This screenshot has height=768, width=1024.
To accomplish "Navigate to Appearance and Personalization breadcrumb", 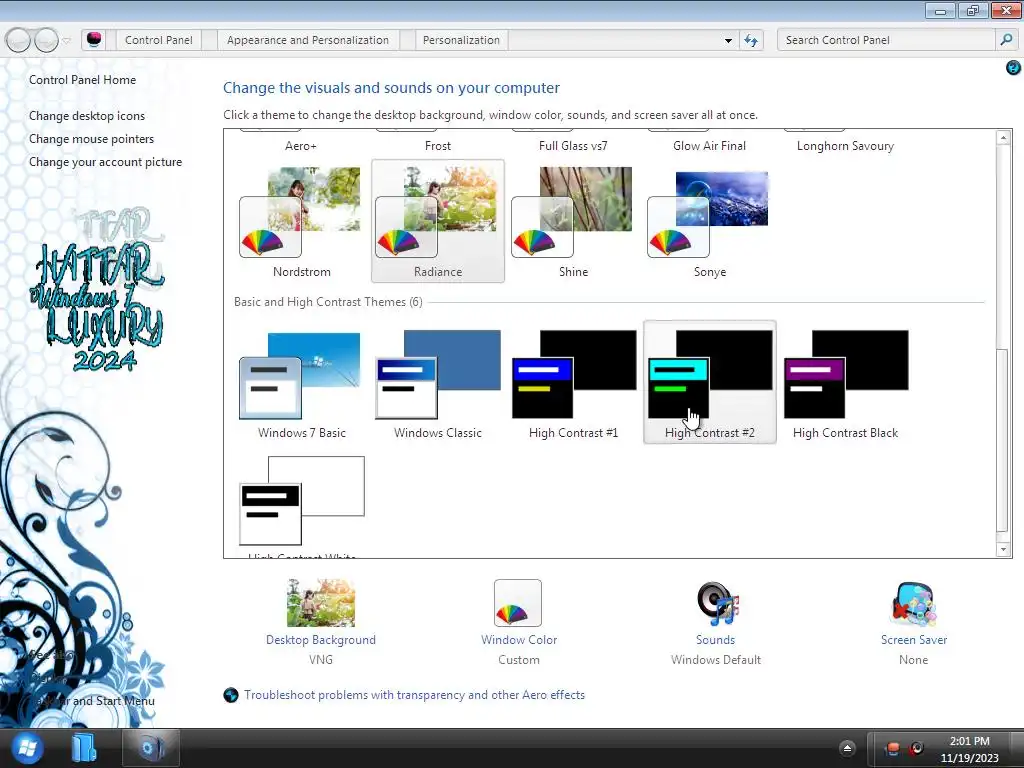I will [x=308, y=40].
